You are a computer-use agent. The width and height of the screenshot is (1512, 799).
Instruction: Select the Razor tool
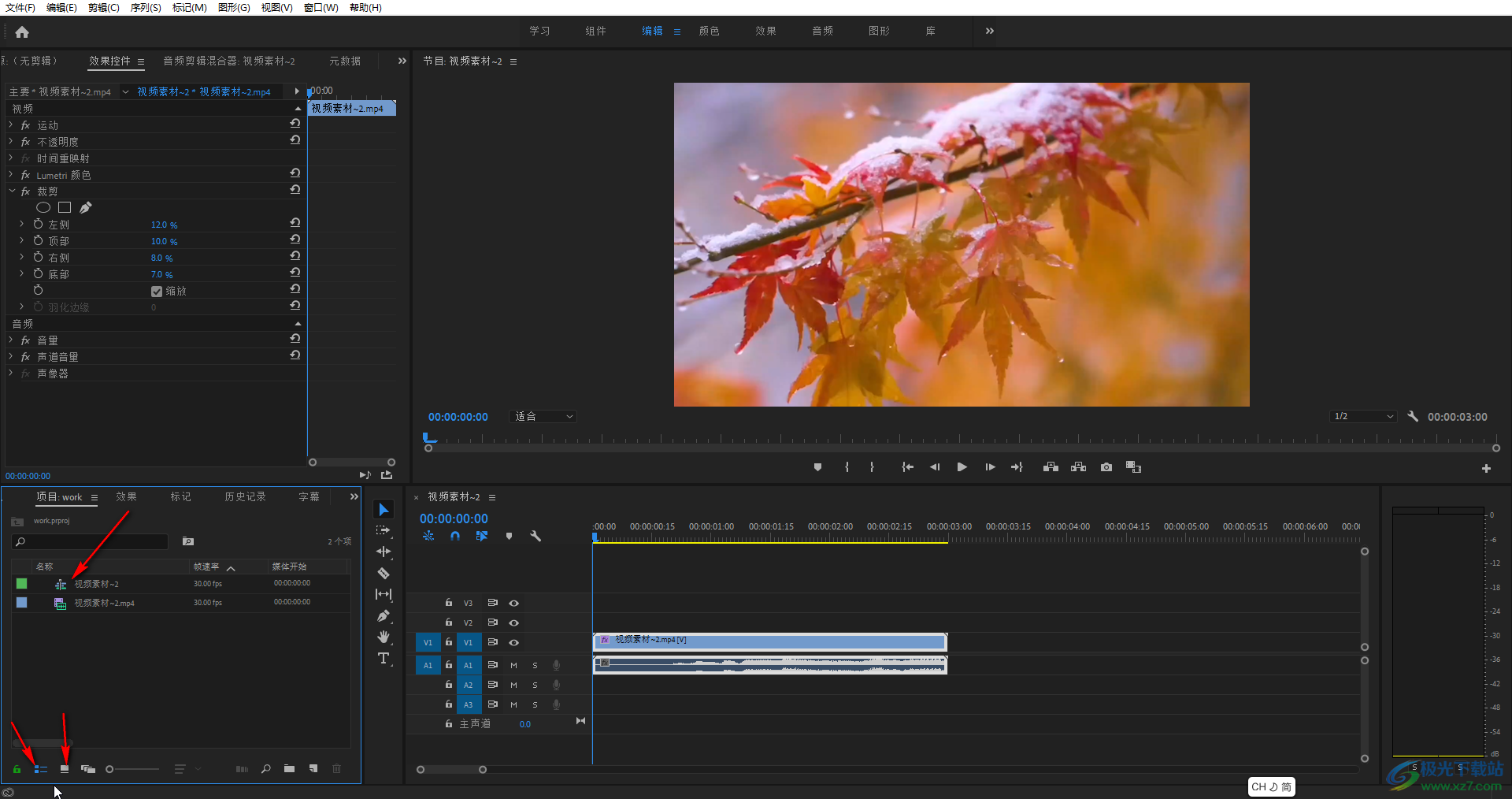384,573
